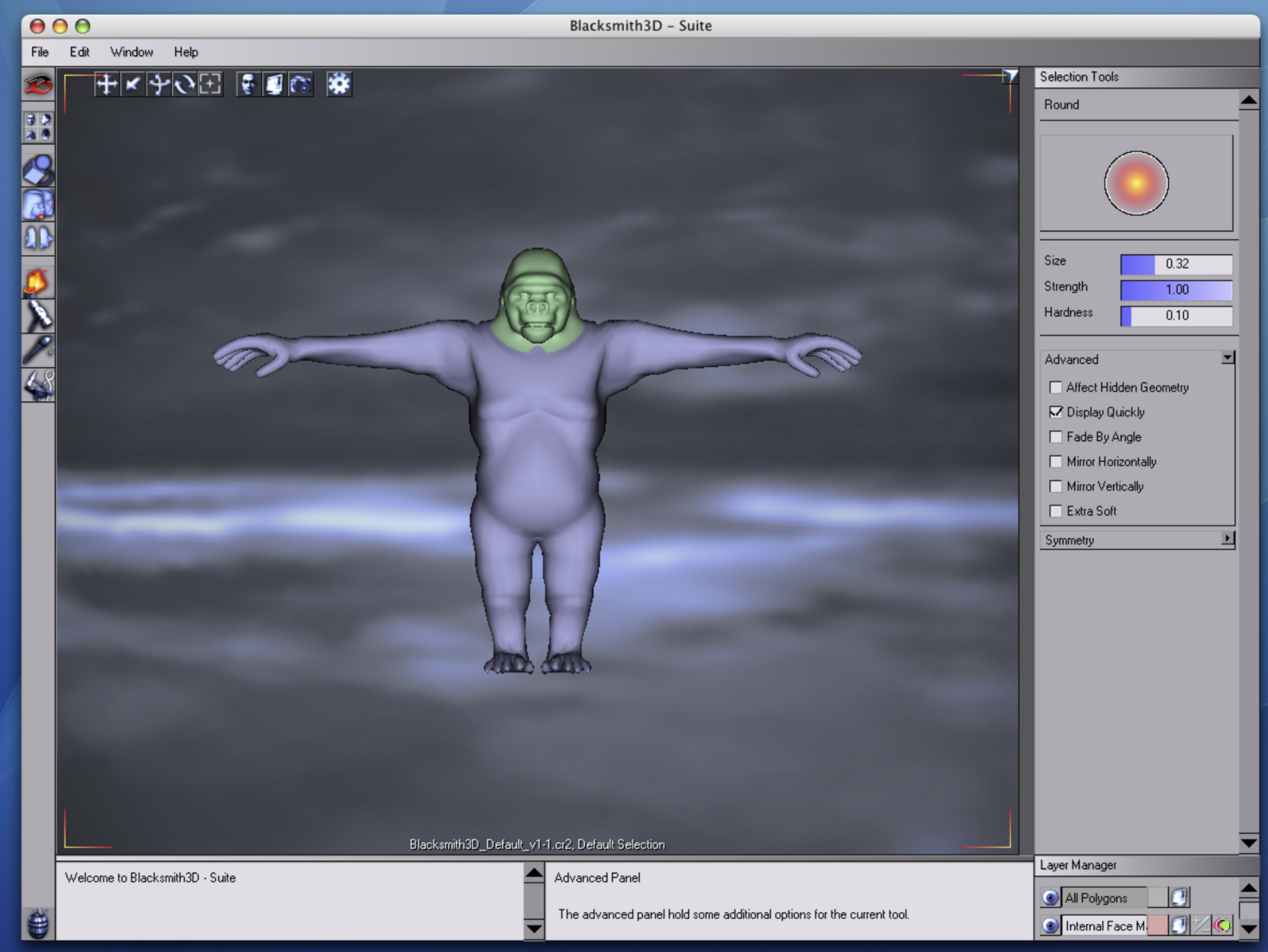The image size is (1268, 952).
Task: Click the rotate view arrows icon
Action: click(184, 84)
